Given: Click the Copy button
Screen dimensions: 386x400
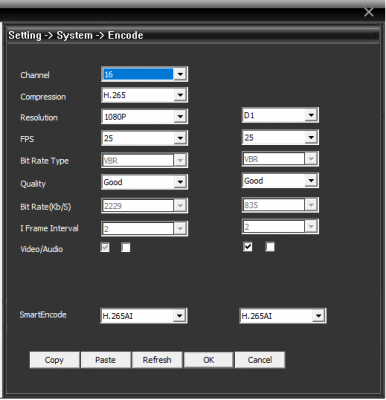Looking at the screenshot, I should coord(54,360).
